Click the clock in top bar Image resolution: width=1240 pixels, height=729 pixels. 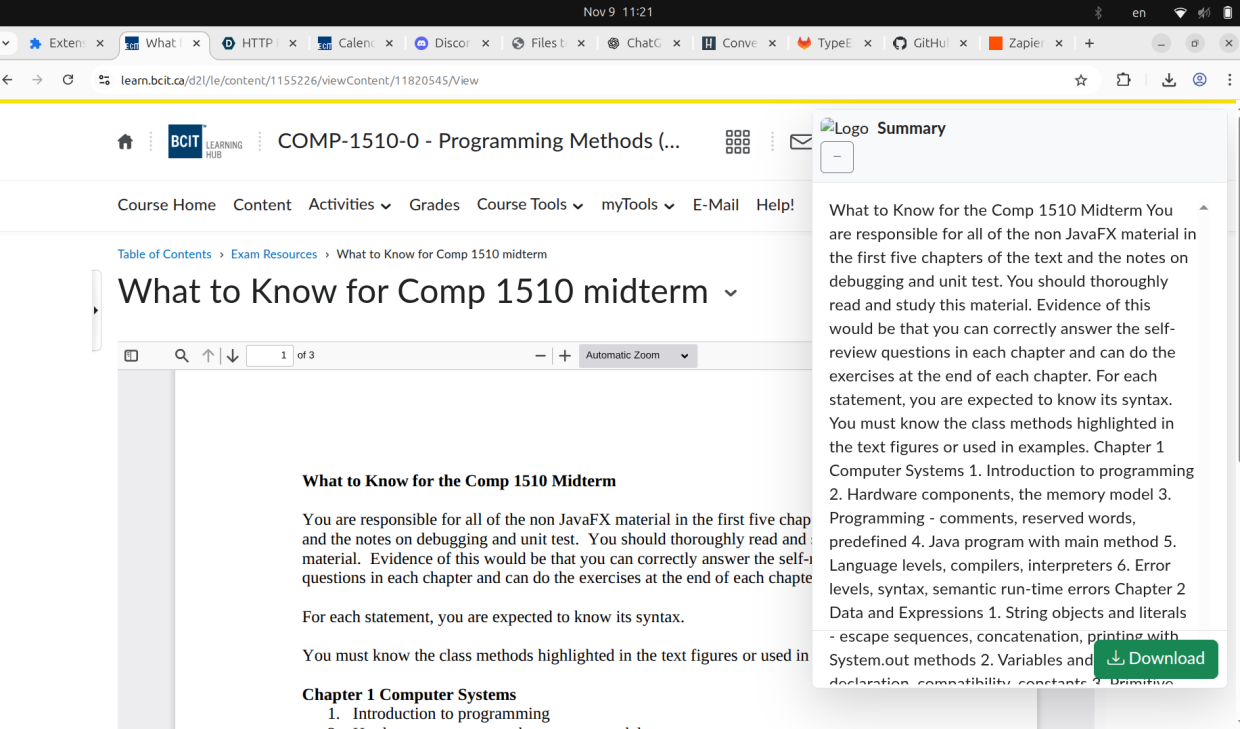618,12
